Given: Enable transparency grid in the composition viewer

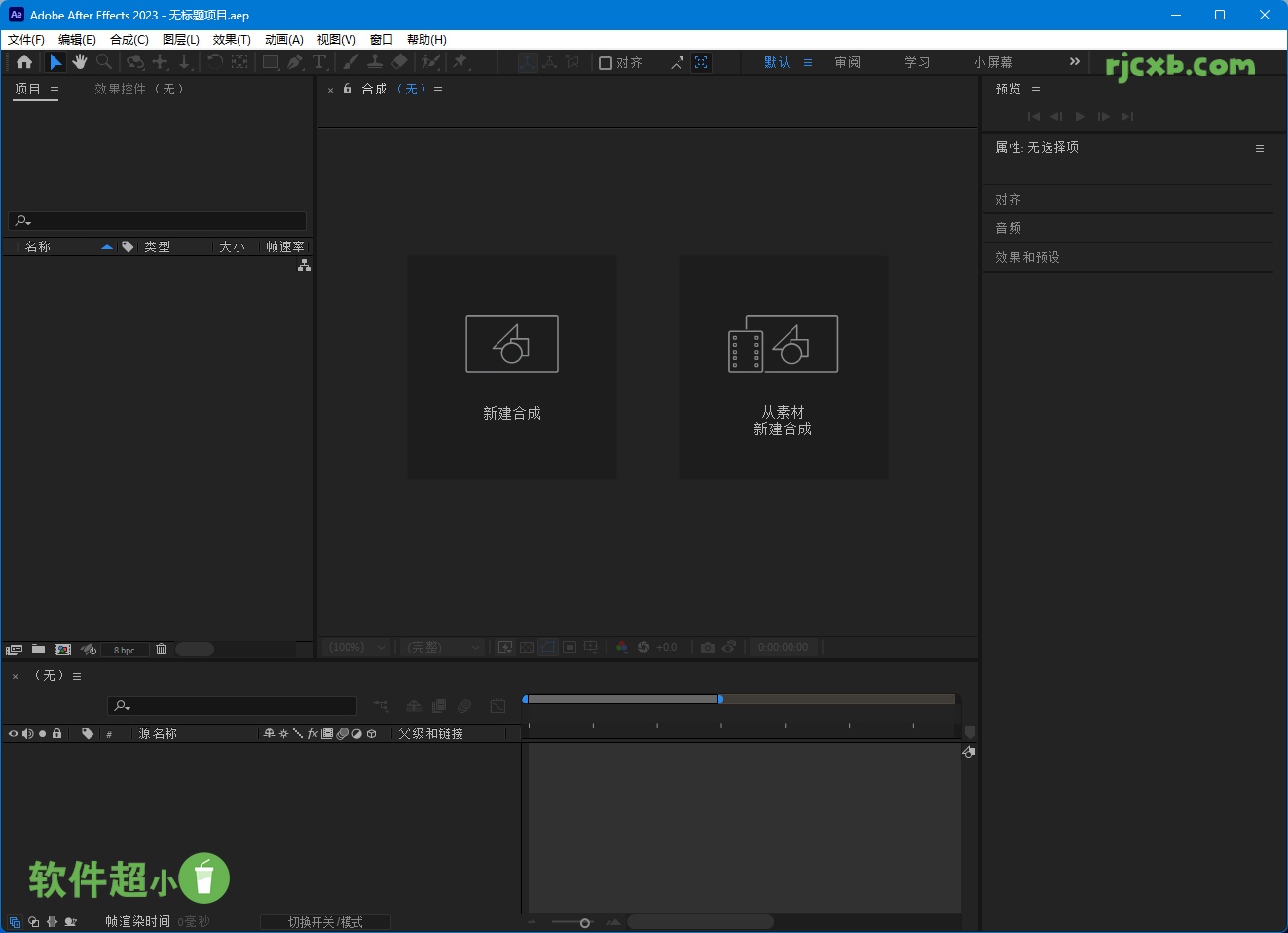Looking at the screenshot, I should click(x=526, y=647).
